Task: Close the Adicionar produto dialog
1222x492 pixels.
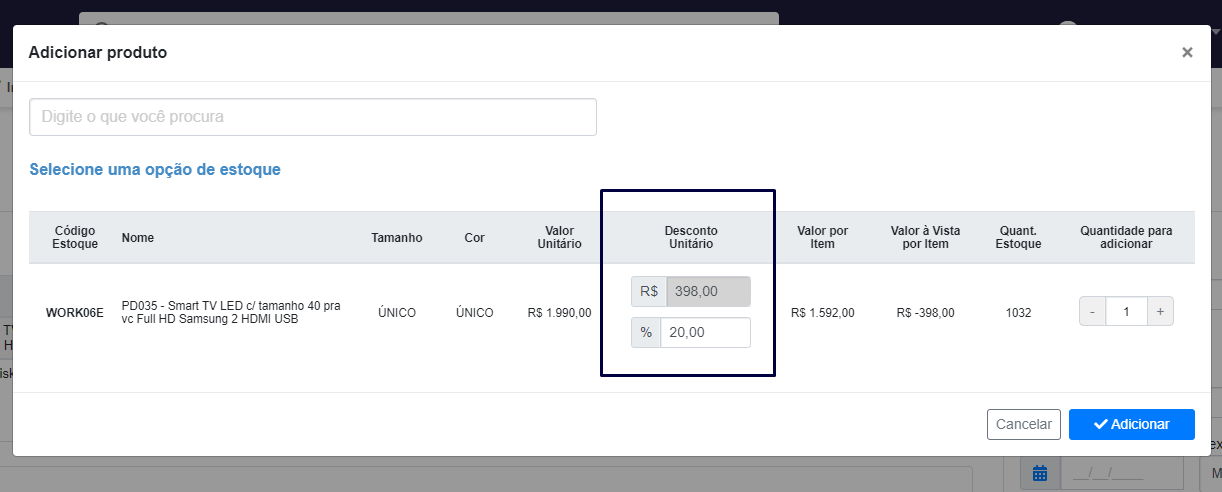Action: tap(1187, 52)
